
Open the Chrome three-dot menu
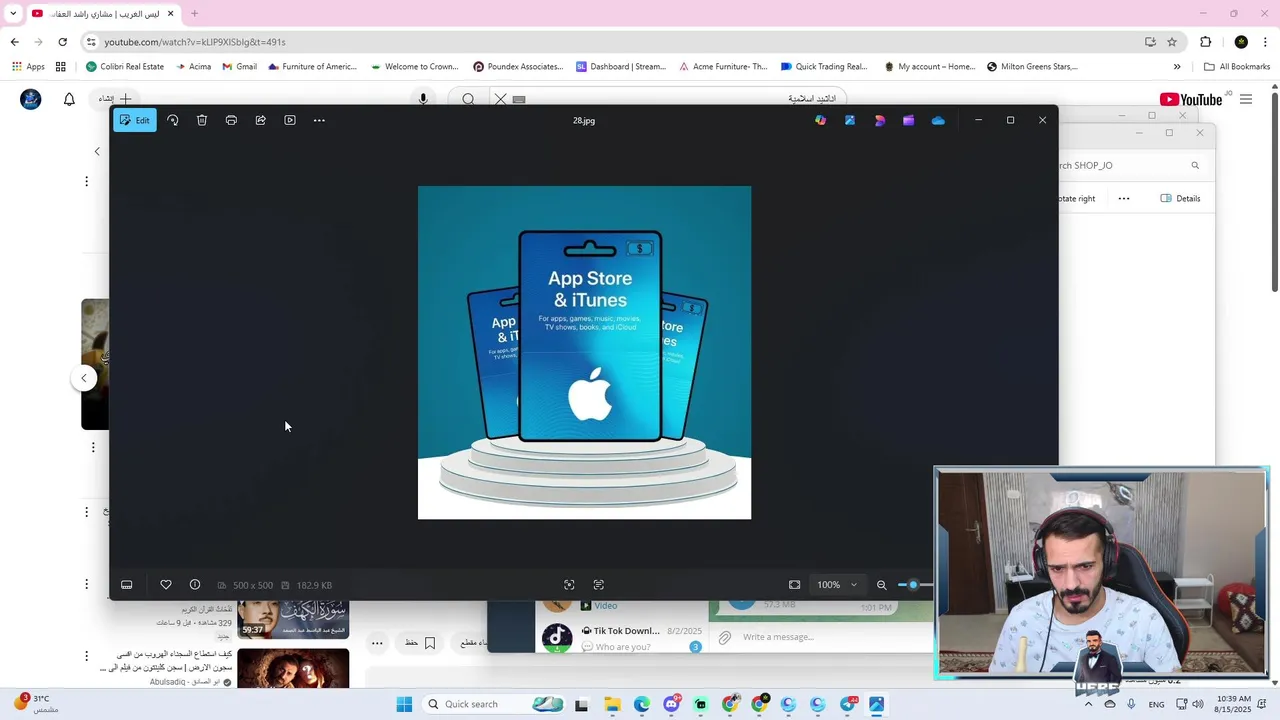tap(1266, 42)
